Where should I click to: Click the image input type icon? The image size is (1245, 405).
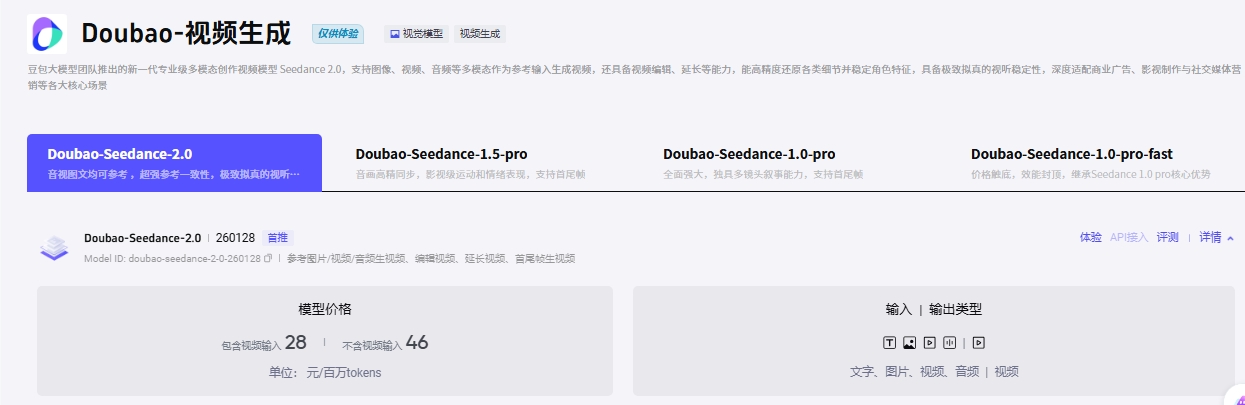coord(909,342)
